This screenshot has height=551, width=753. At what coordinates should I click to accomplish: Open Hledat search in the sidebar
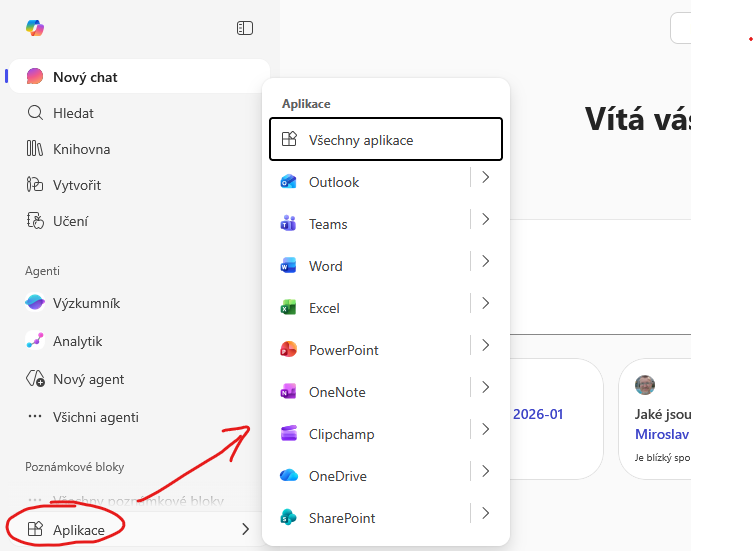pos(72,113)
